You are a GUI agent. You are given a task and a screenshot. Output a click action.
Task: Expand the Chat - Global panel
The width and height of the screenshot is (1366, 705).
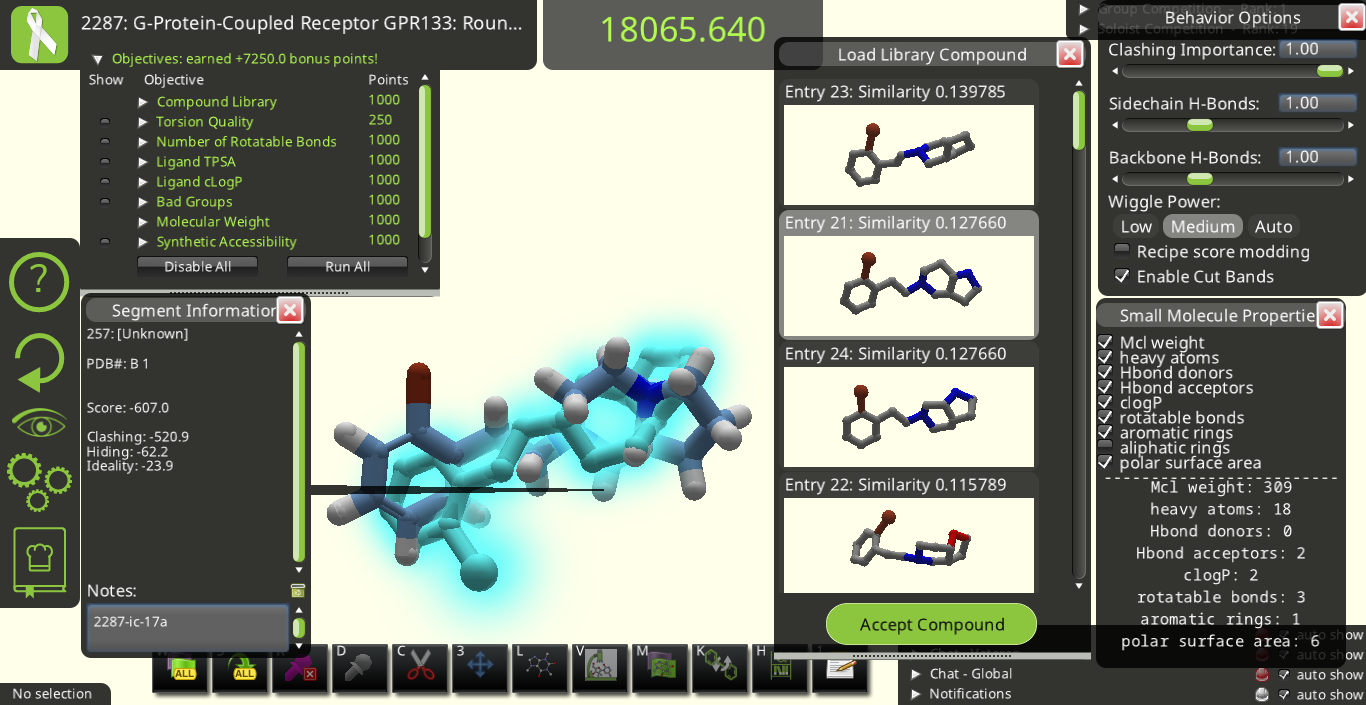pos(916,674)
